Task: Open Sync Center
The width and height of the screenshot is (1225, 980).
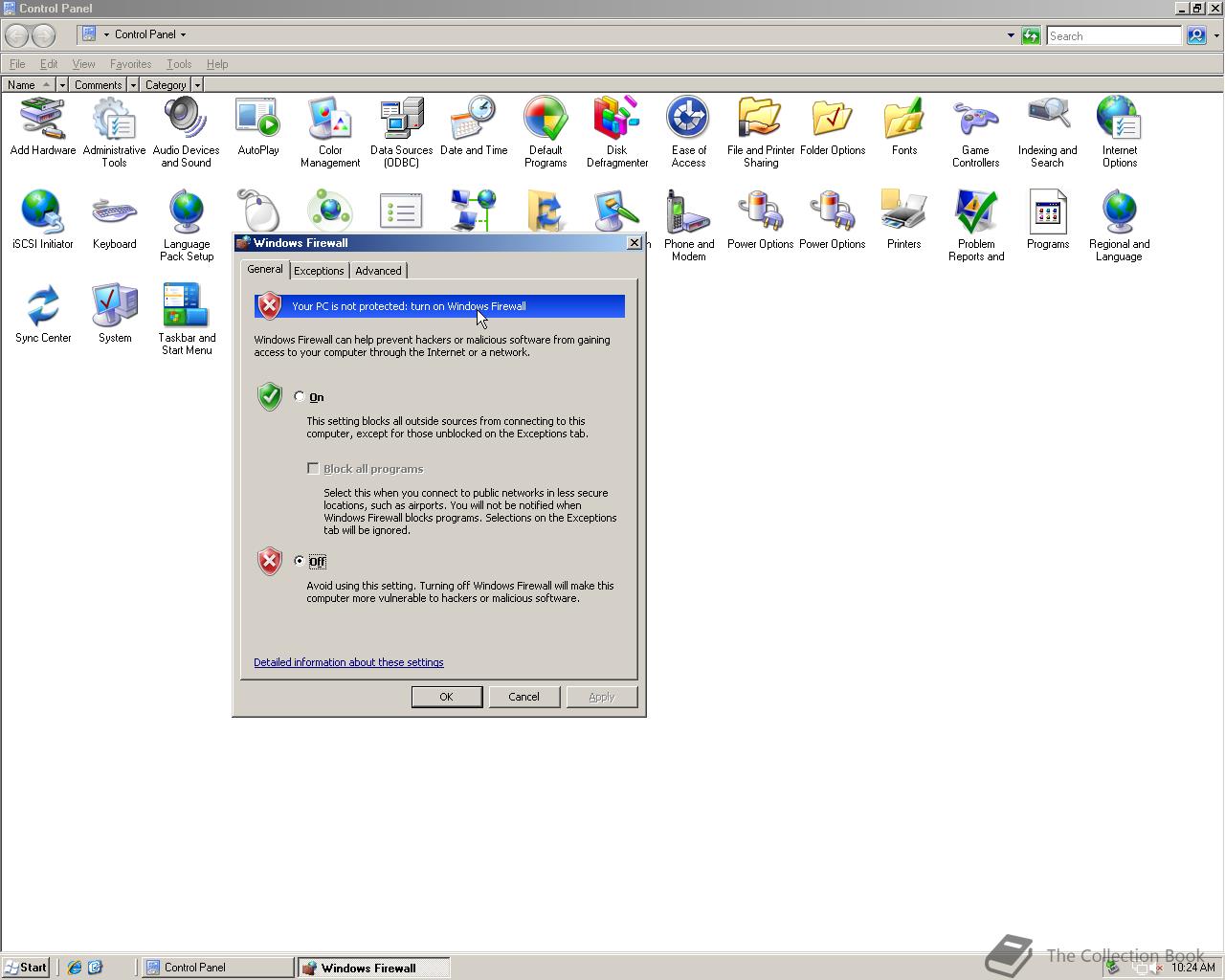Action: pos(43,314)
